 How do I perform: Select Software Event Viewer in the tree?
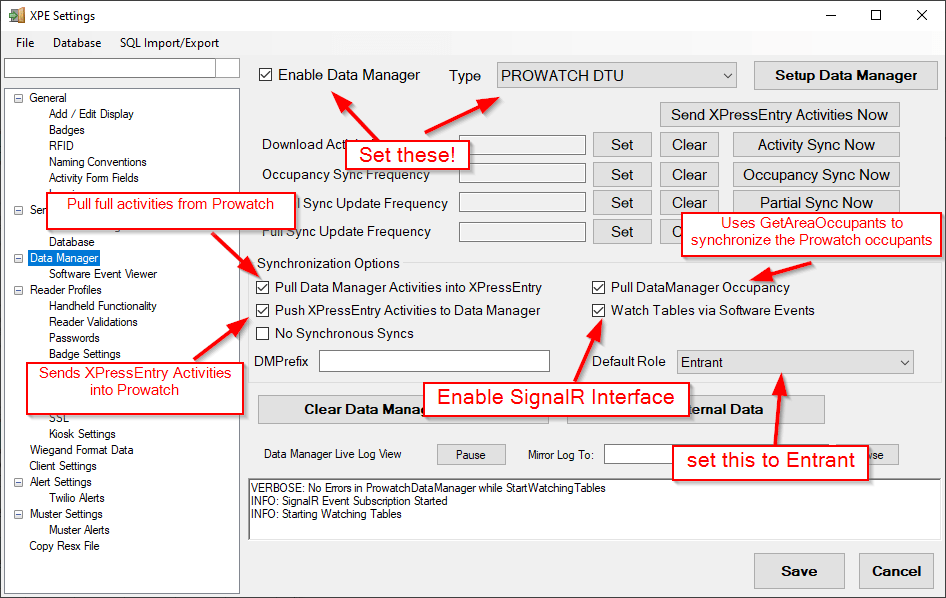point(103,274)
